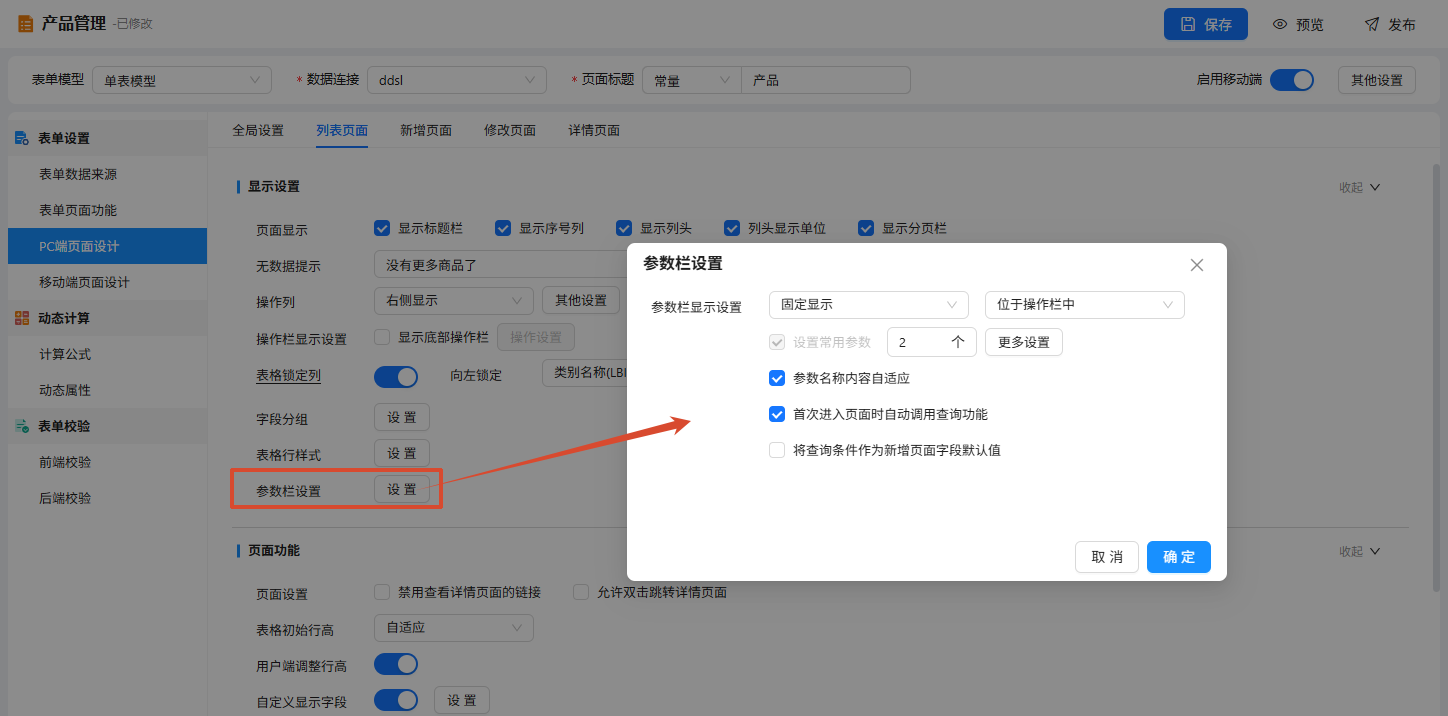
Task: Switch to 全局设置 tab
Action: pos(258,130)
